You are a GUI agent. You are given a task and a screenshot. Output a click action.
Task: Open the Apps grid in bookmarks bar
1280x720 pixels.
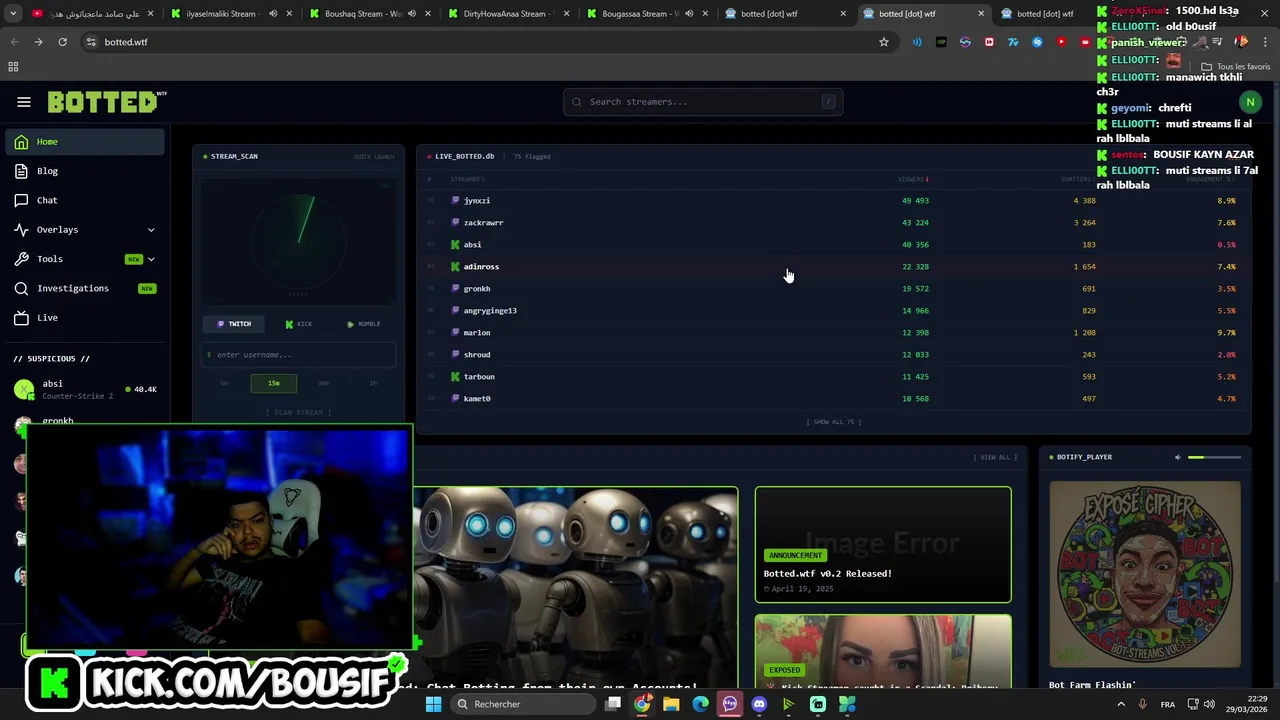(x=13, y=67)
